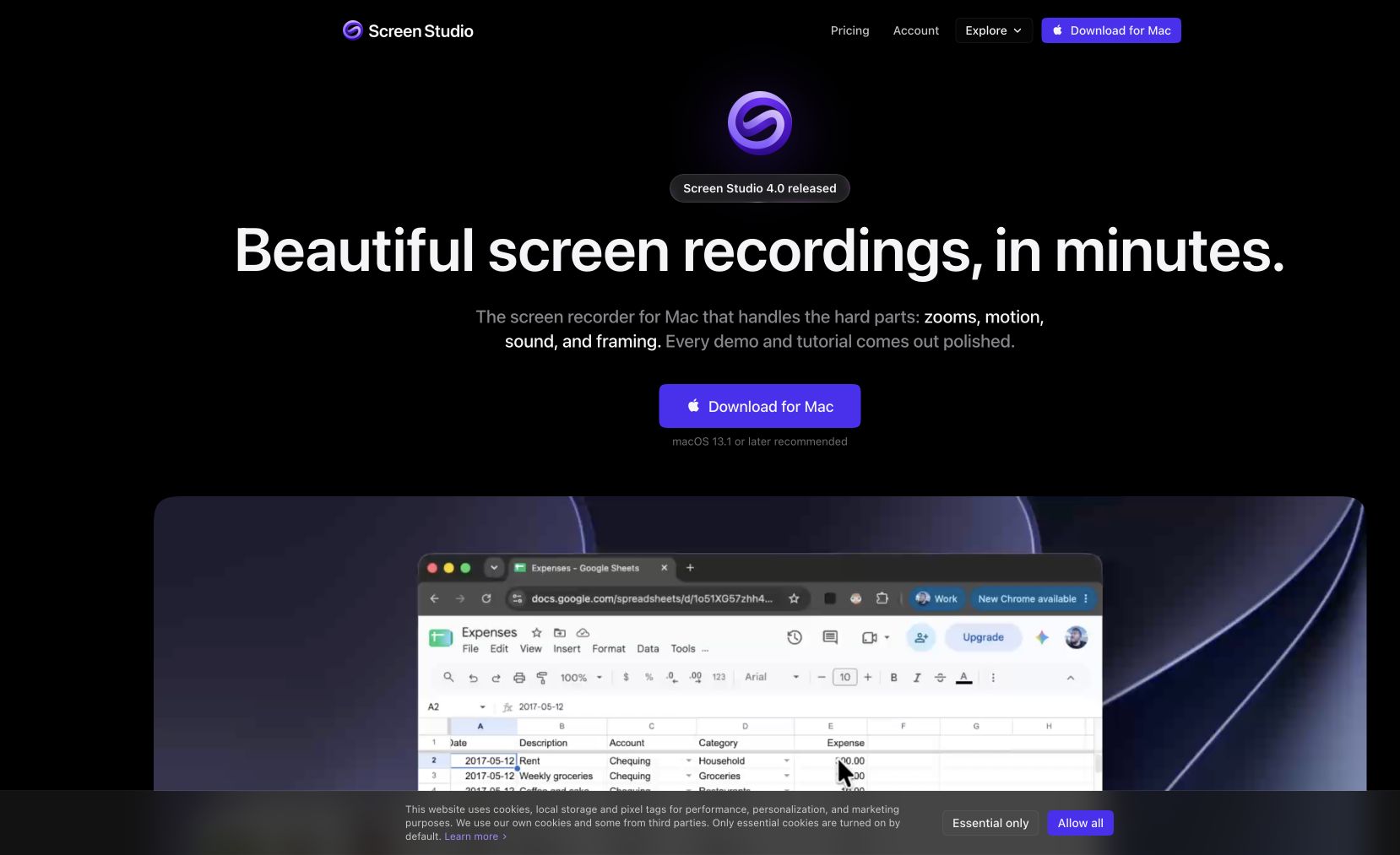Open the Arial font dropdown
This screenshot has width=1400, height=855.
point(771,677)
